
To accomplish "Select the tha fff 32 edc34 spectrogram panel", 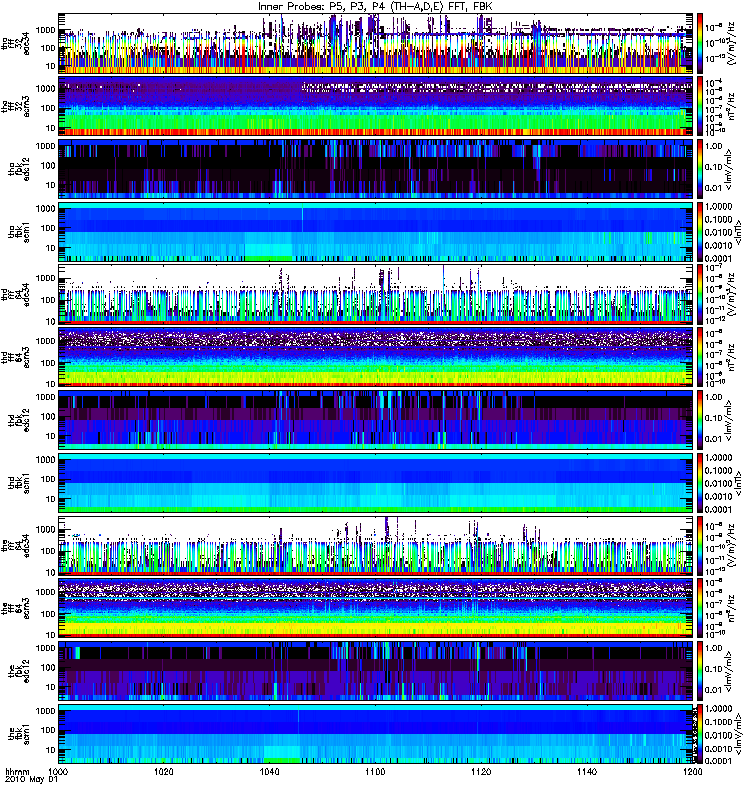I will click(x=376, y=43).
